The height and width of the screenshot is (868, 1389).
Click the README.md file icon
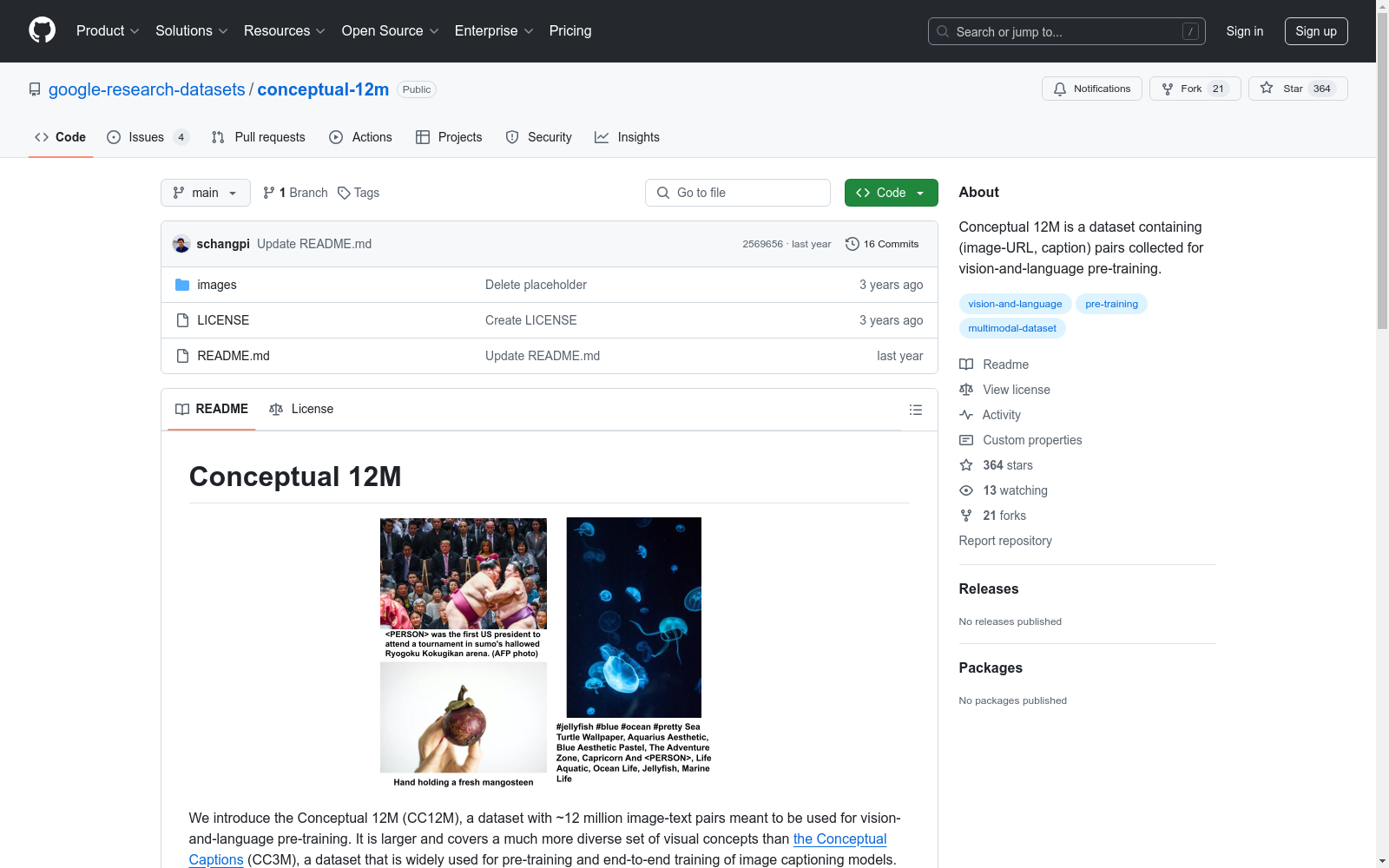coord(182,356)
